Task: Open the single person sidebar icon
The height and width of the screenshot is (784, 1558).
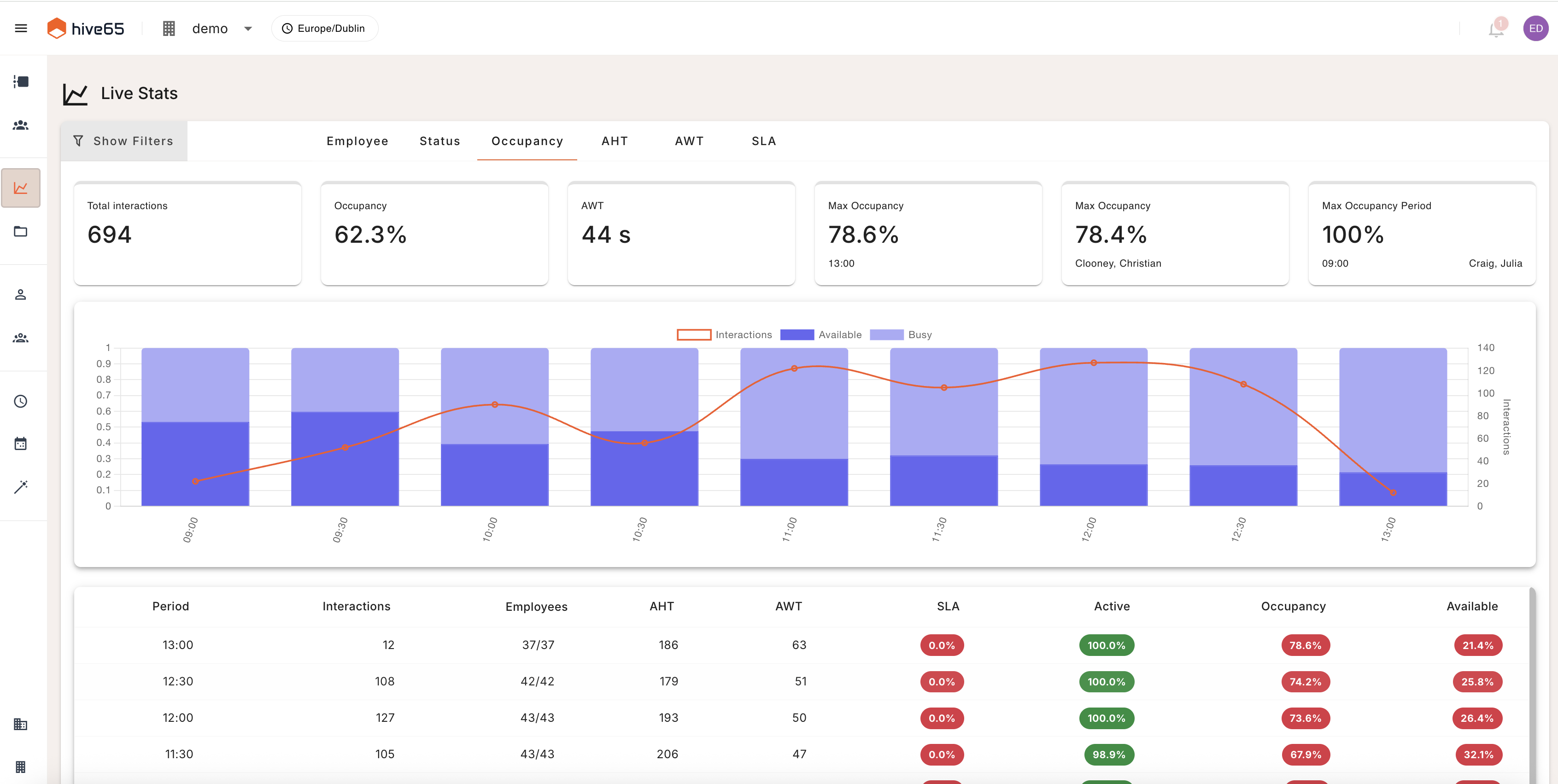Action: point(21,295)
